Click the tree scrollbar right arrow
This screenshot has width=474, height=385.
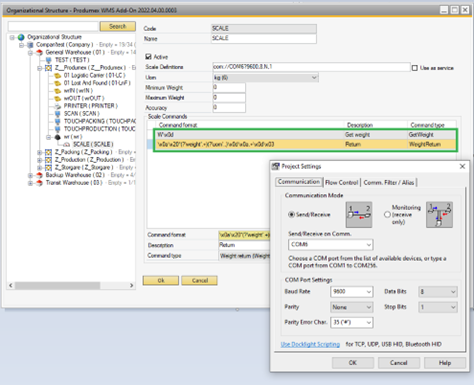(131, 286)
